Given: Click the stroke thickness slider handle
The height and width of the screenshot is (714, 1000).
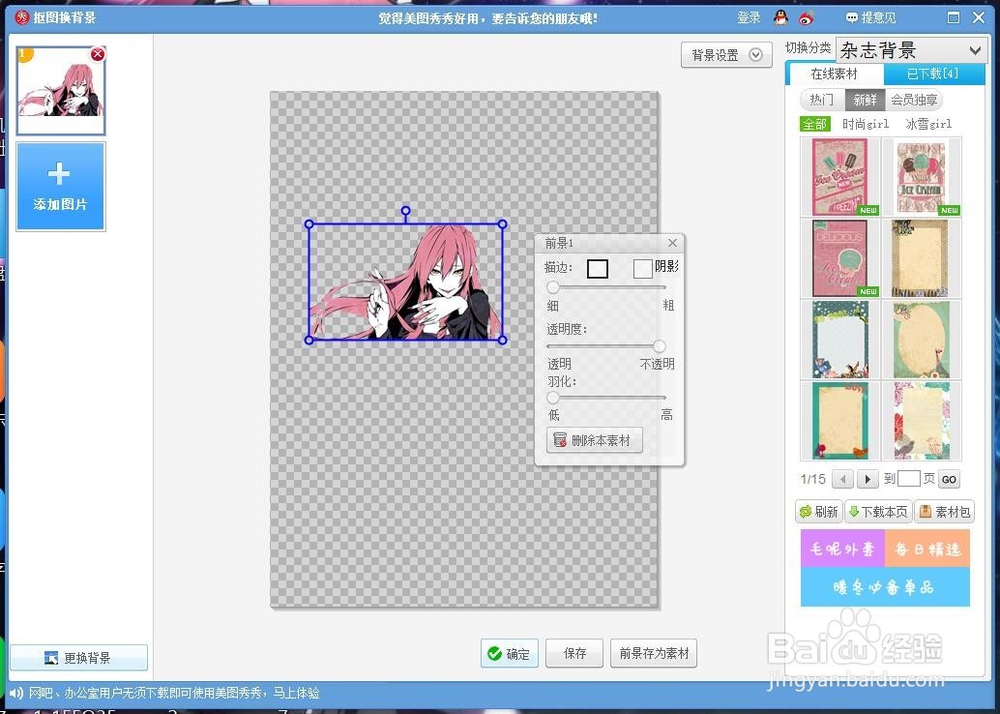Looking at the screenshot, I should pyautogui.click(x=553, y=288).
